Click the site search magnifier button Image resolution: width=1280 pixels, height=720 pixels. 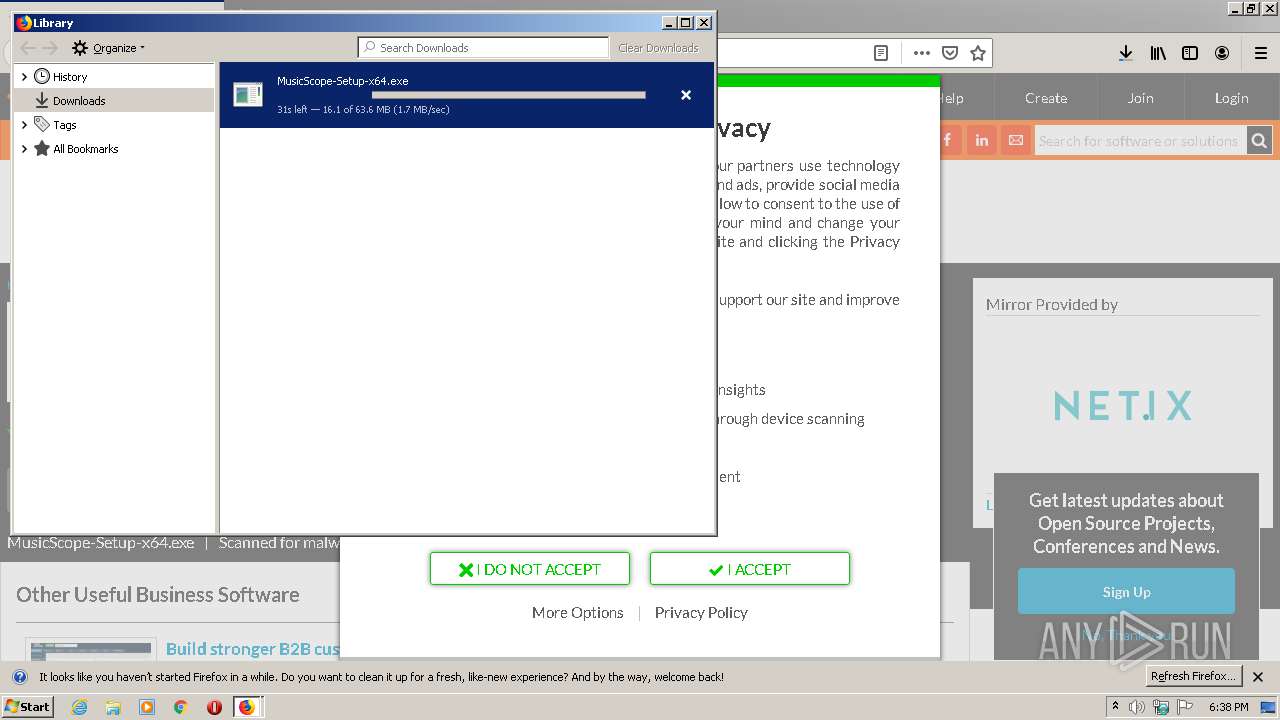tap(1259, 141)
